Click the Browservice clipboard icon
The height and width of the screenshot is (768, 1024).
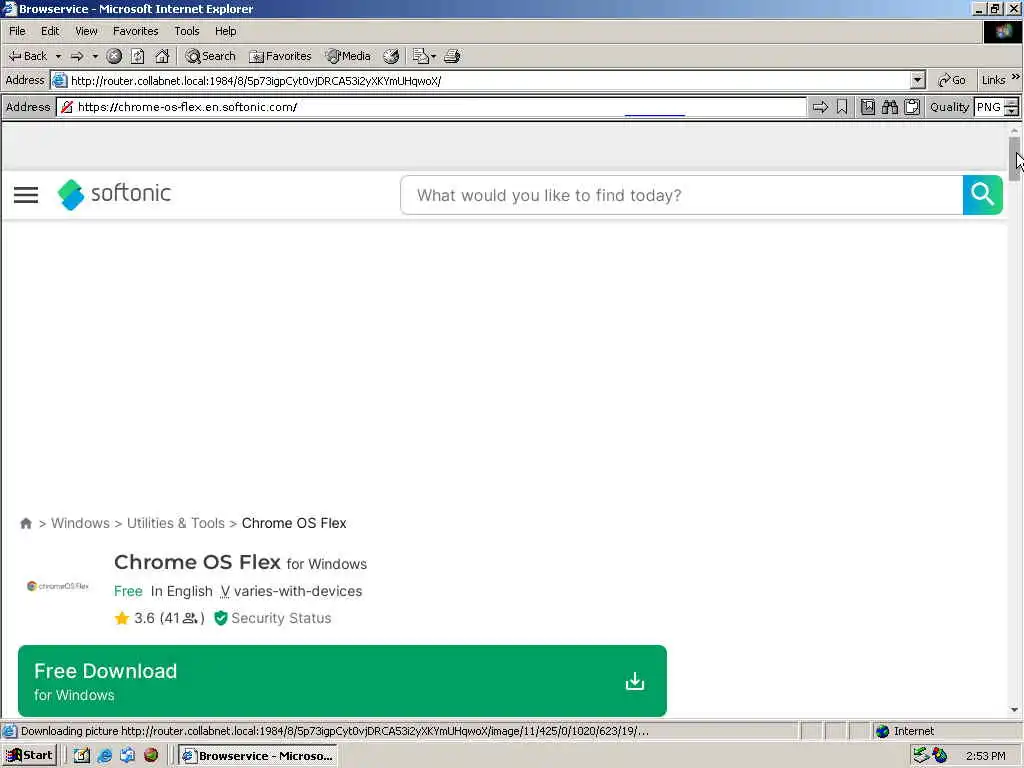[x=912, y=107]
